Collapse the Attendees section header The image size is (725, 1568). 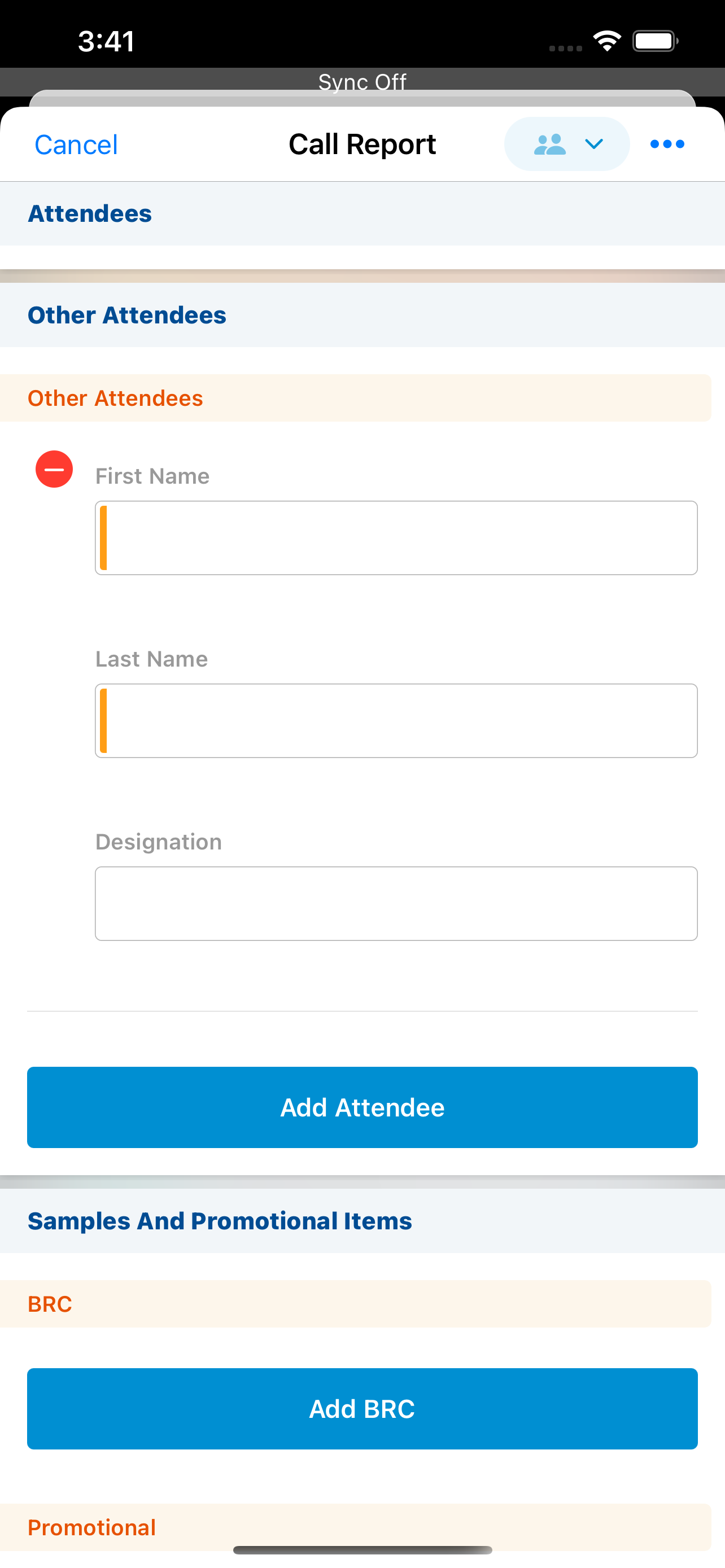[x=90, y=214]
